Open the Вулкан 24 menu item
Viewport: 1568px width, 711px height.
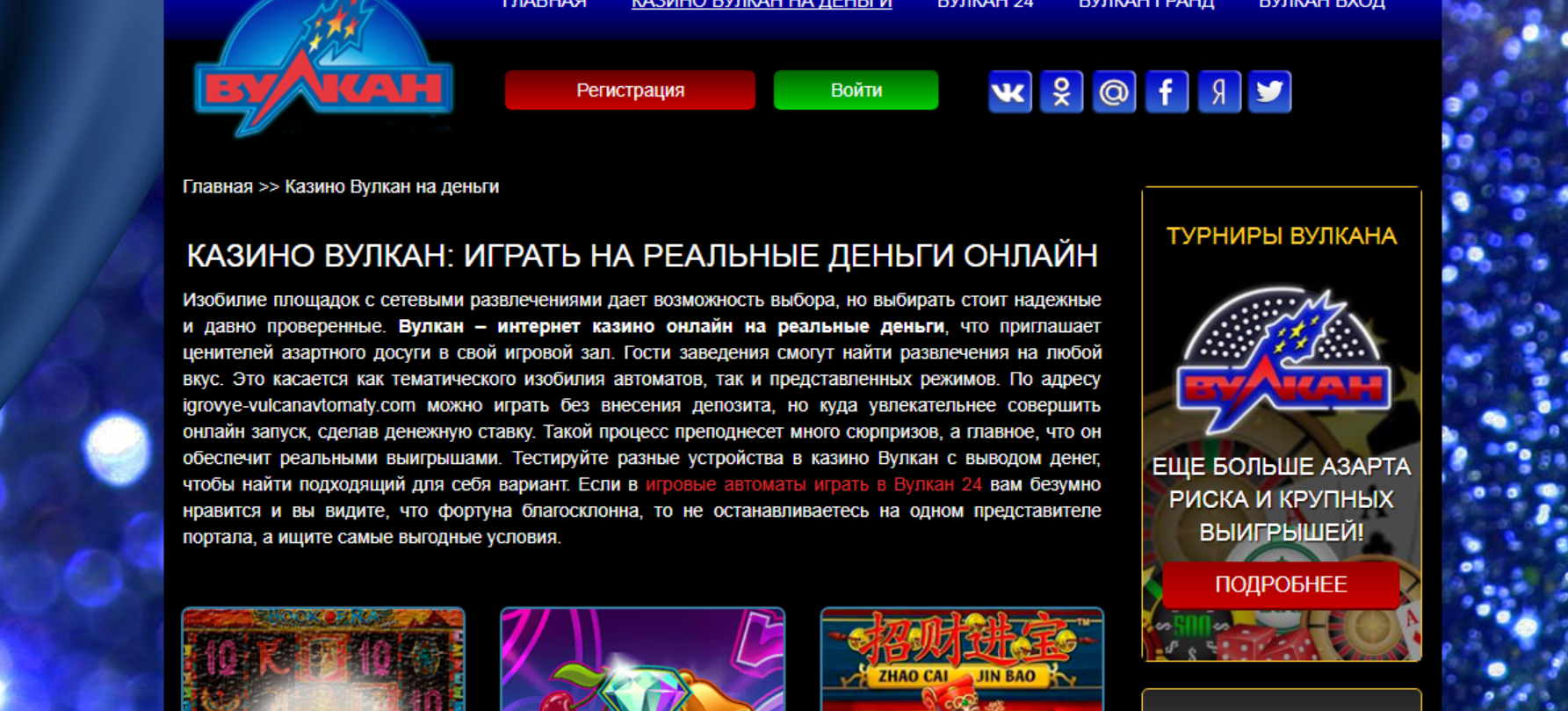pyautogui.click(x=986, y=4)
